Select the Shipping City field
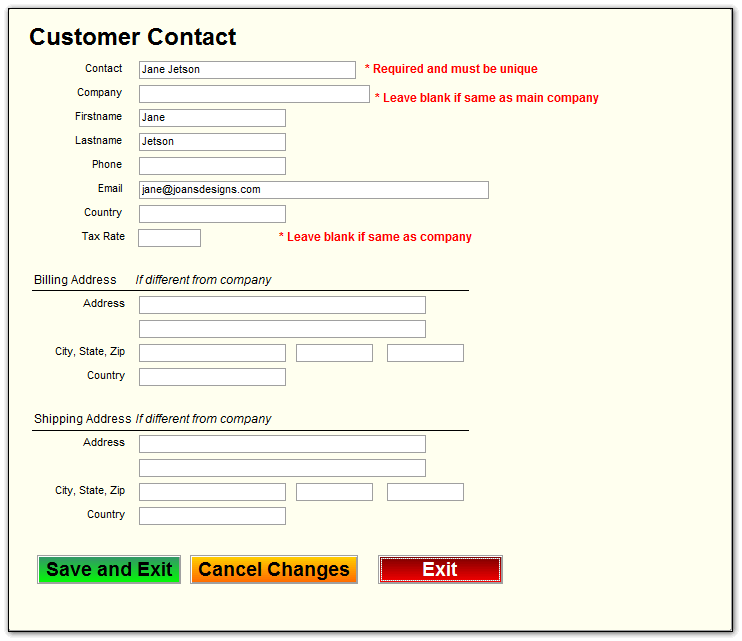 [212, 492]
